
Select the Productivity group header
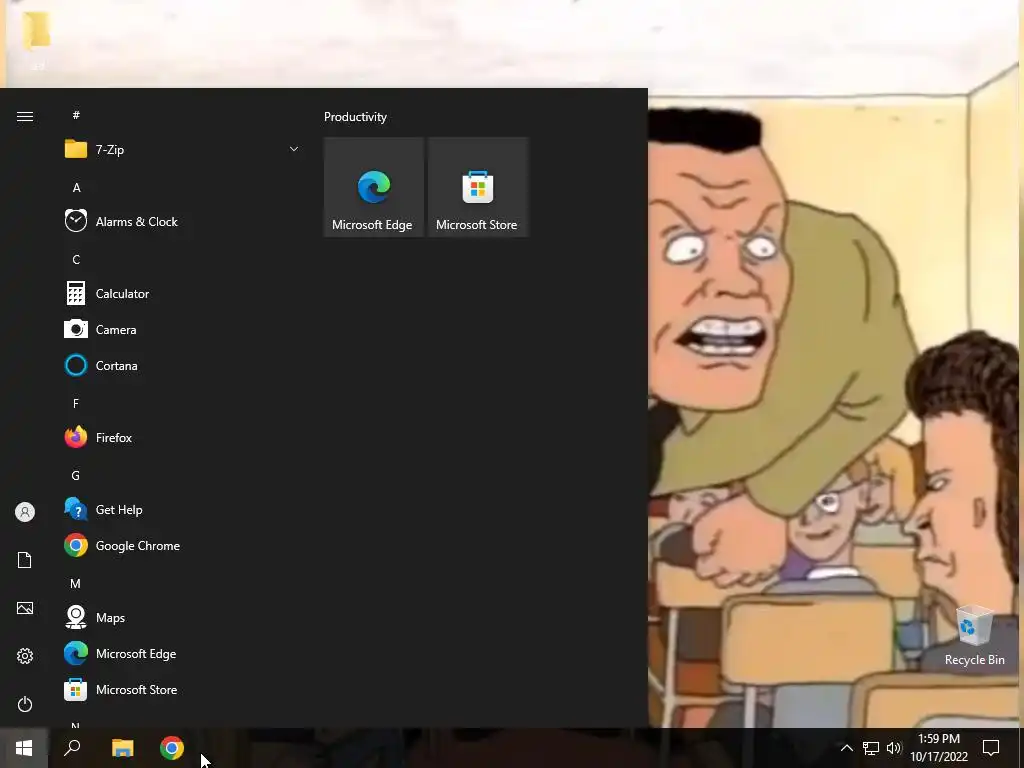(x=355, y=117)
